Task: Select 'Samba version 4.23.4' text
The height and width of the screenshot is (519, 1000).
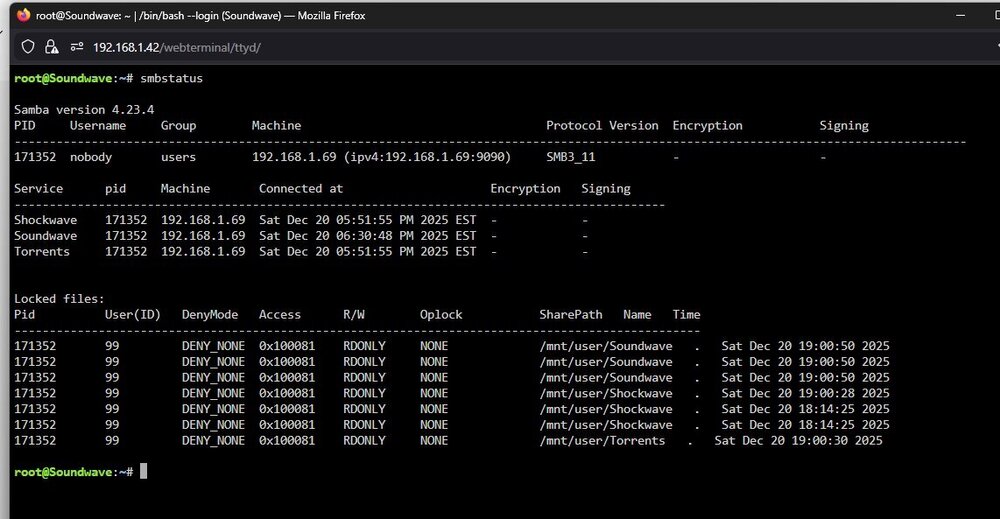Action: tap(84, 110)
